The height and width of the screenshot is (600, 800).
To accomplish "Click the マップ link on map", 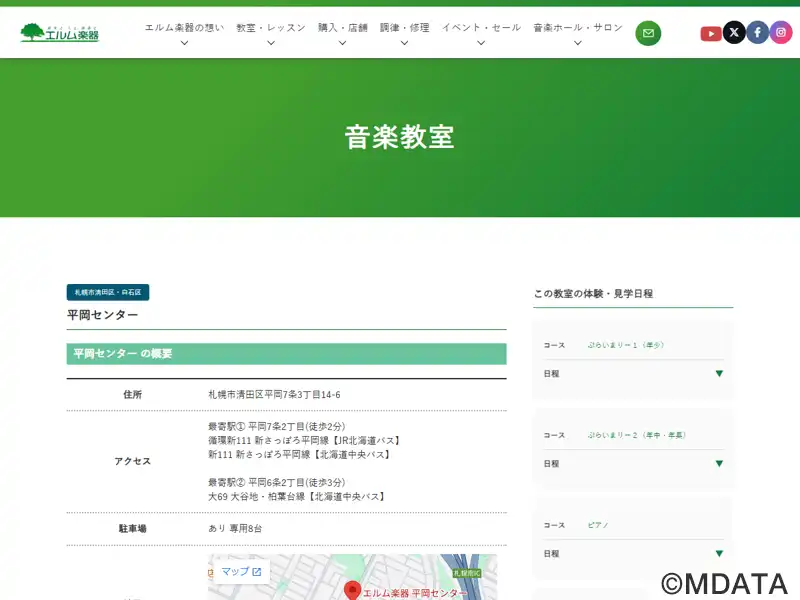I will point(235,572).
